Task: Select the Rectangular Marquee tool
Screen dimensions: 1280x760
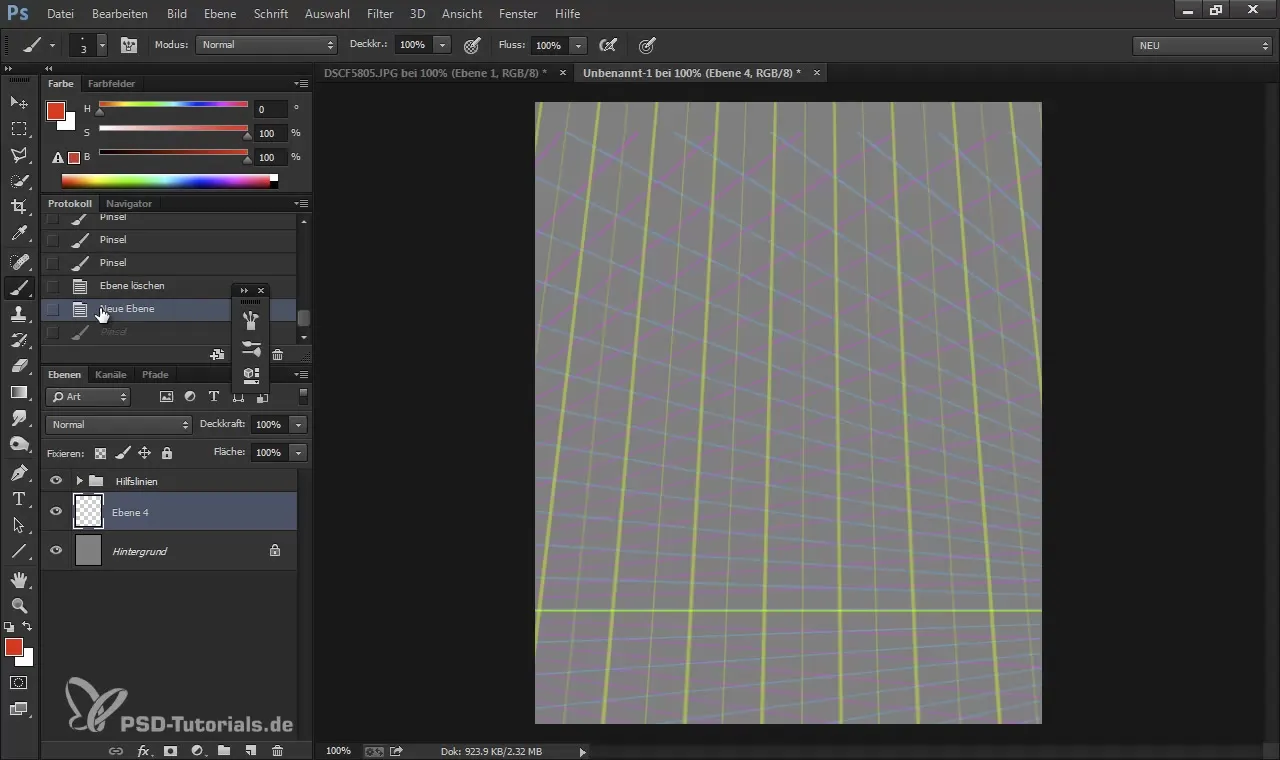Action: pos(19,129)
